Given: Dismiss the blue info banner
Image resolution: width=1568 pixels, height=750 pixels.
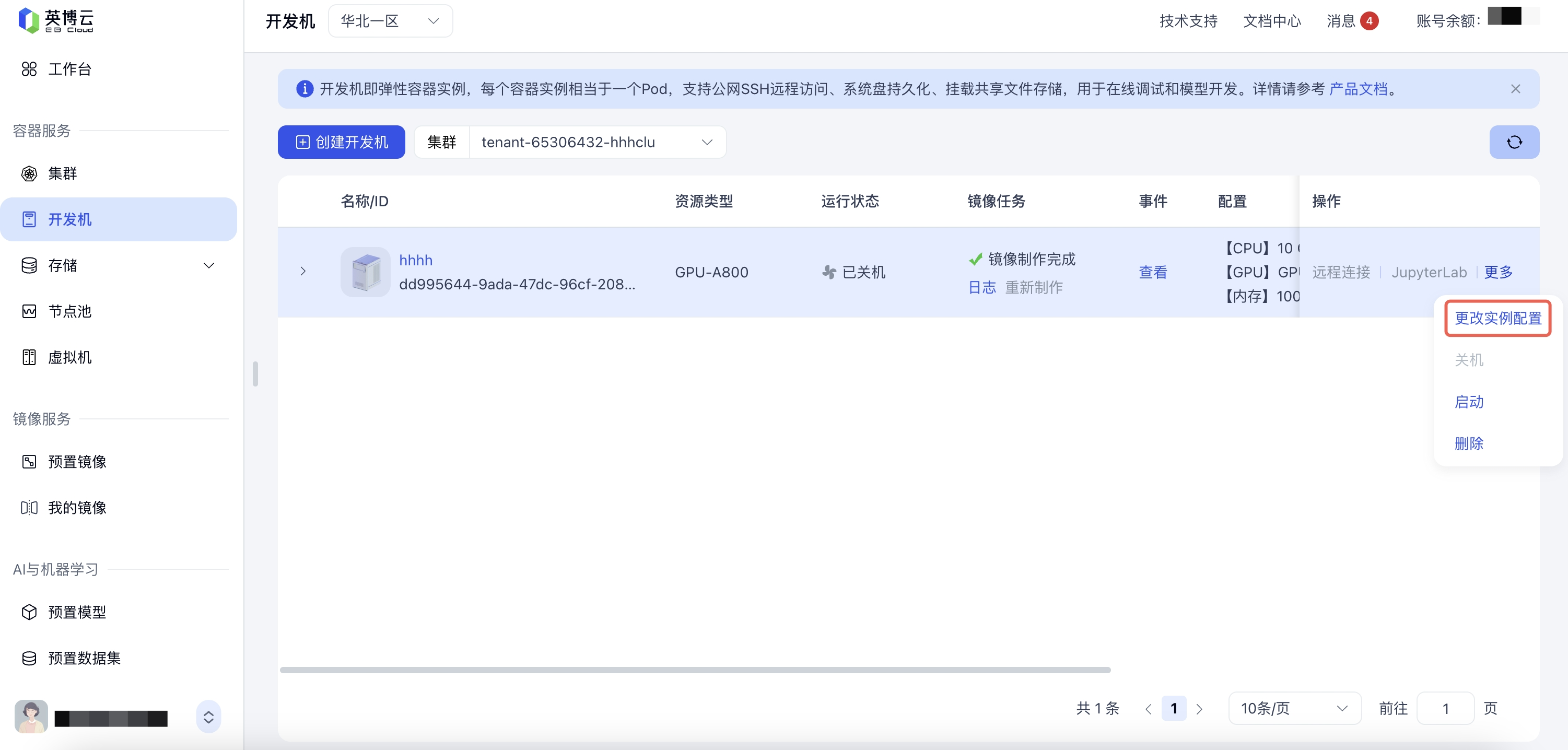Looking at the screenshot, I should pyautogui.click(x=1515, y=89).
